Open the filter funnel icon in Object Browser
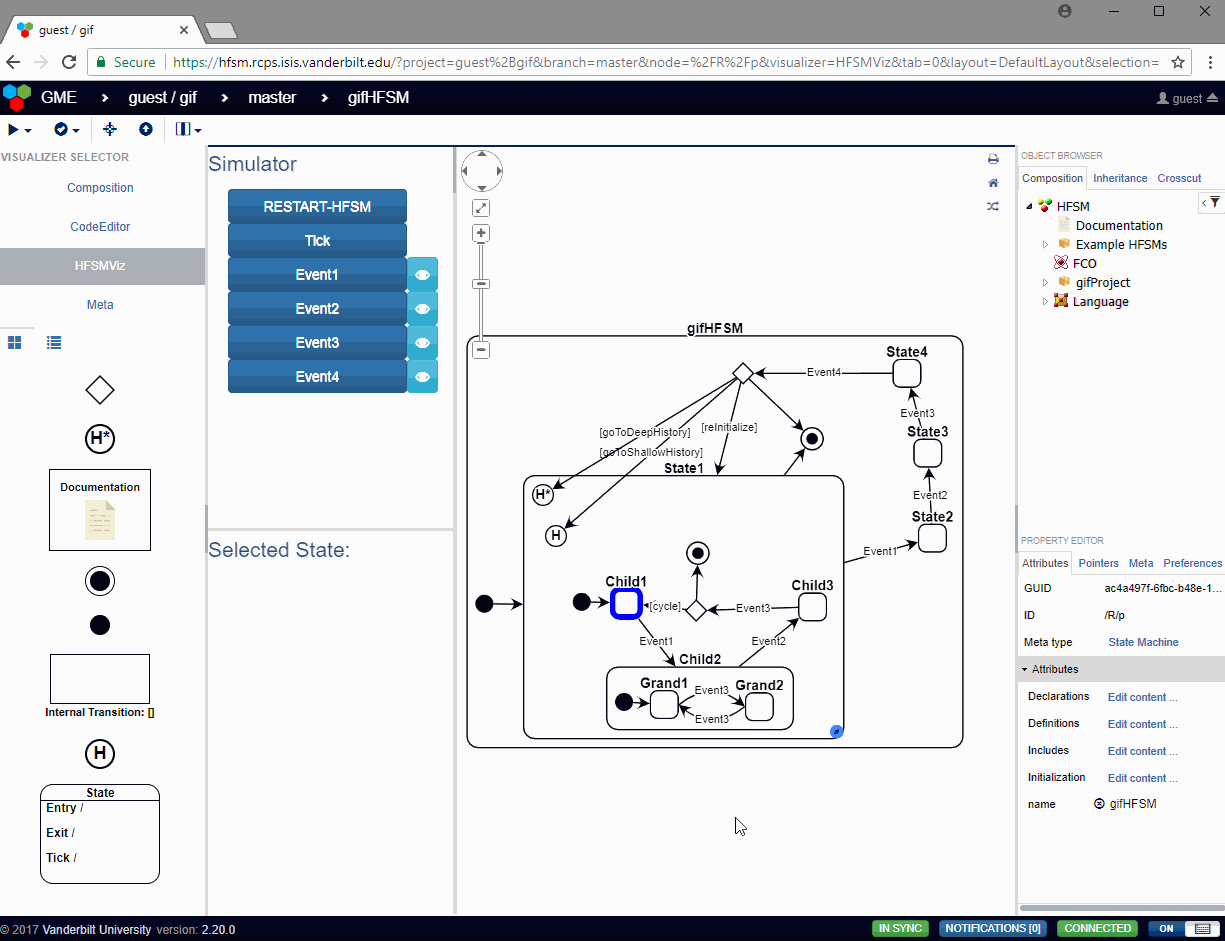The width and height of the screenshot is (1225, 941). pyautogui.click(x=1216, y=202)
